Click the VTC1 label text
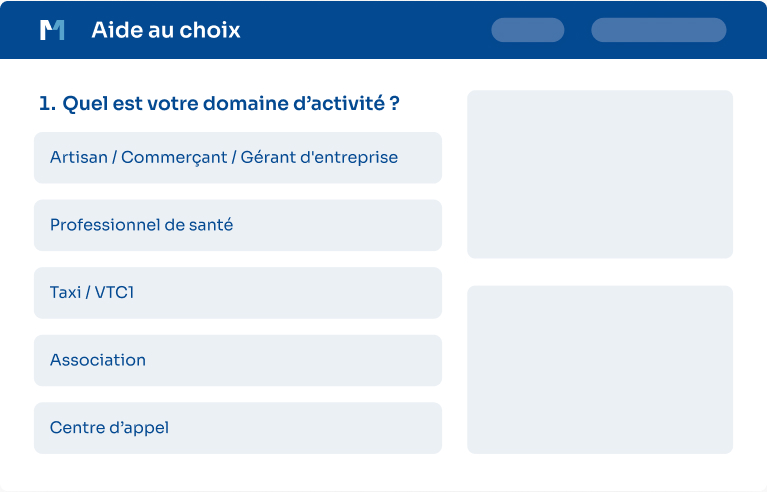The height and width of the screenshot is (492, 767). [114, 292]
